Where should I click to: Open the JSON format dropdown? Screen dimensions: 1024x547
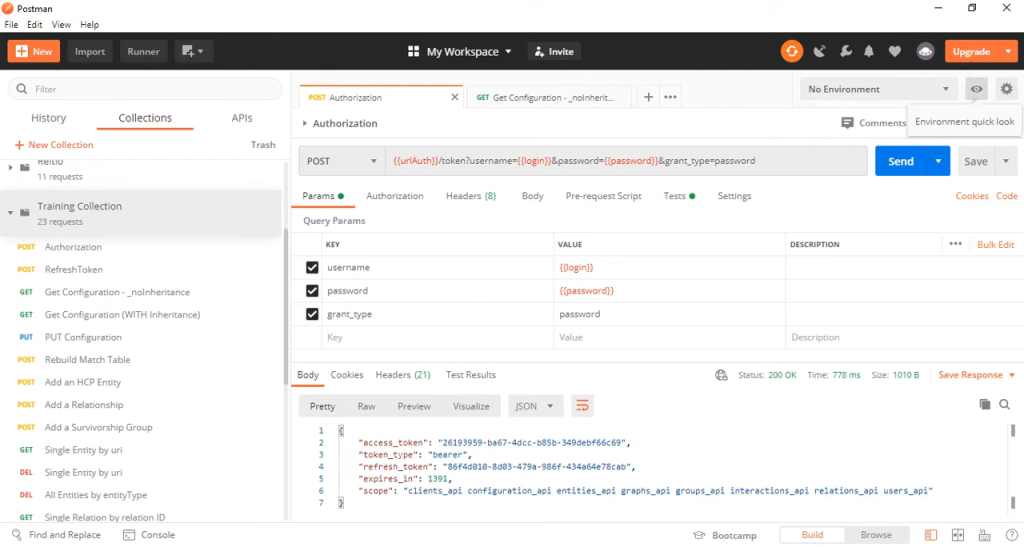tap(535, 406)
